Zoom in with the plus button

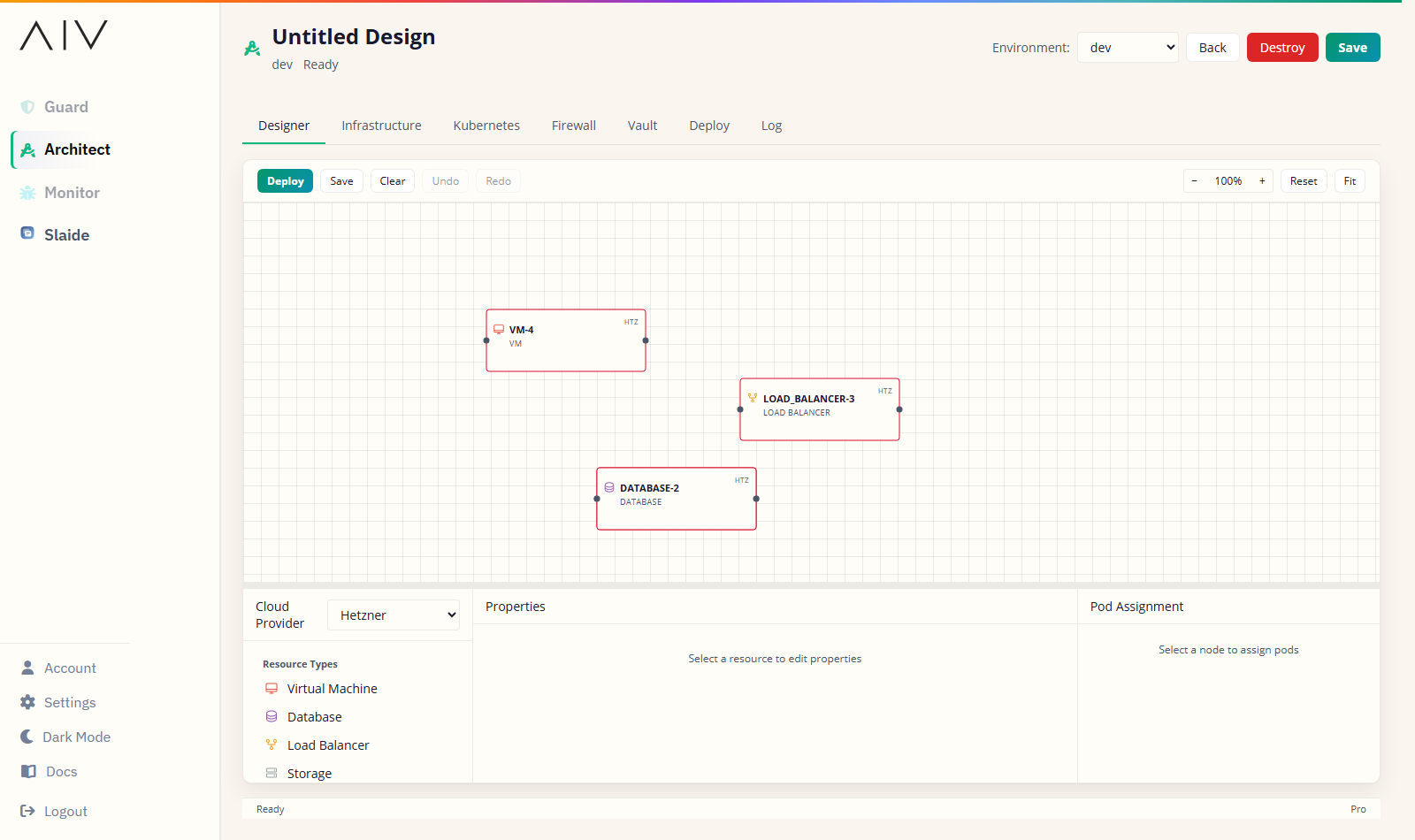[x=1262, y=181]
